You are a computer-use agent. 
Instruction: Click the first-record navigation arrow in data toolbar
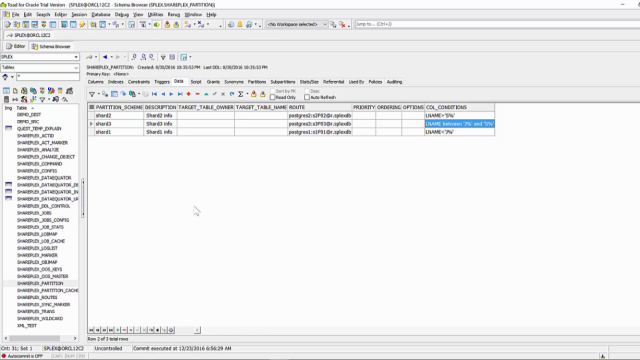(154, 94)
